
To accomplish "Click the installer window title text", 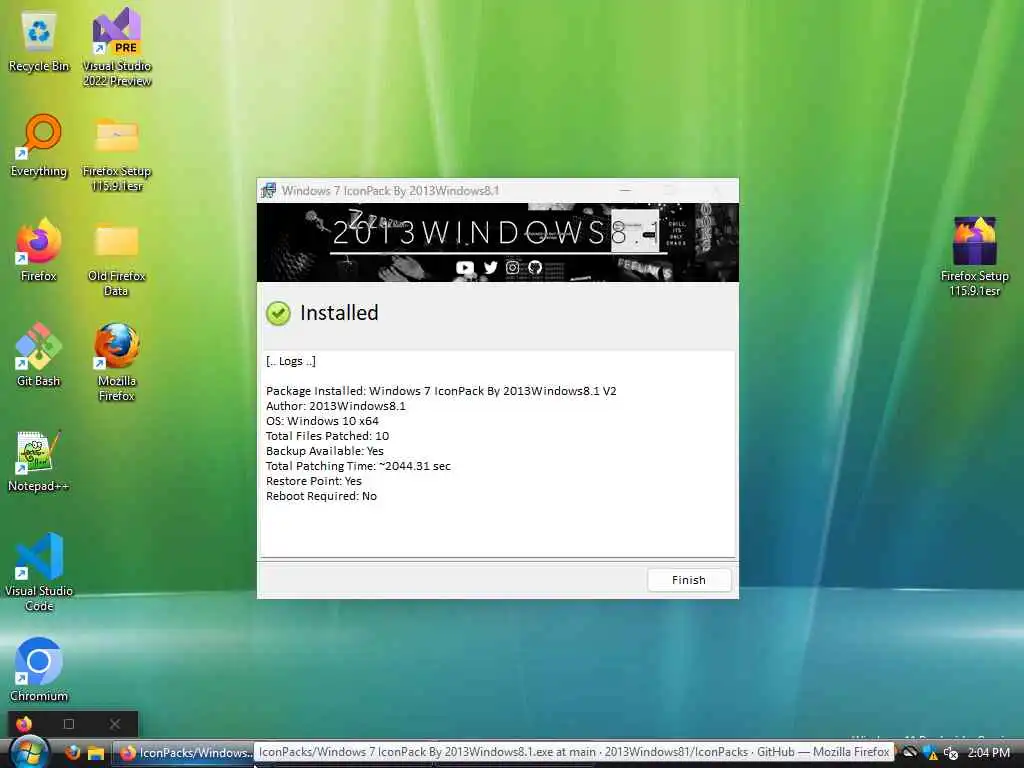I will coord(391,191).
